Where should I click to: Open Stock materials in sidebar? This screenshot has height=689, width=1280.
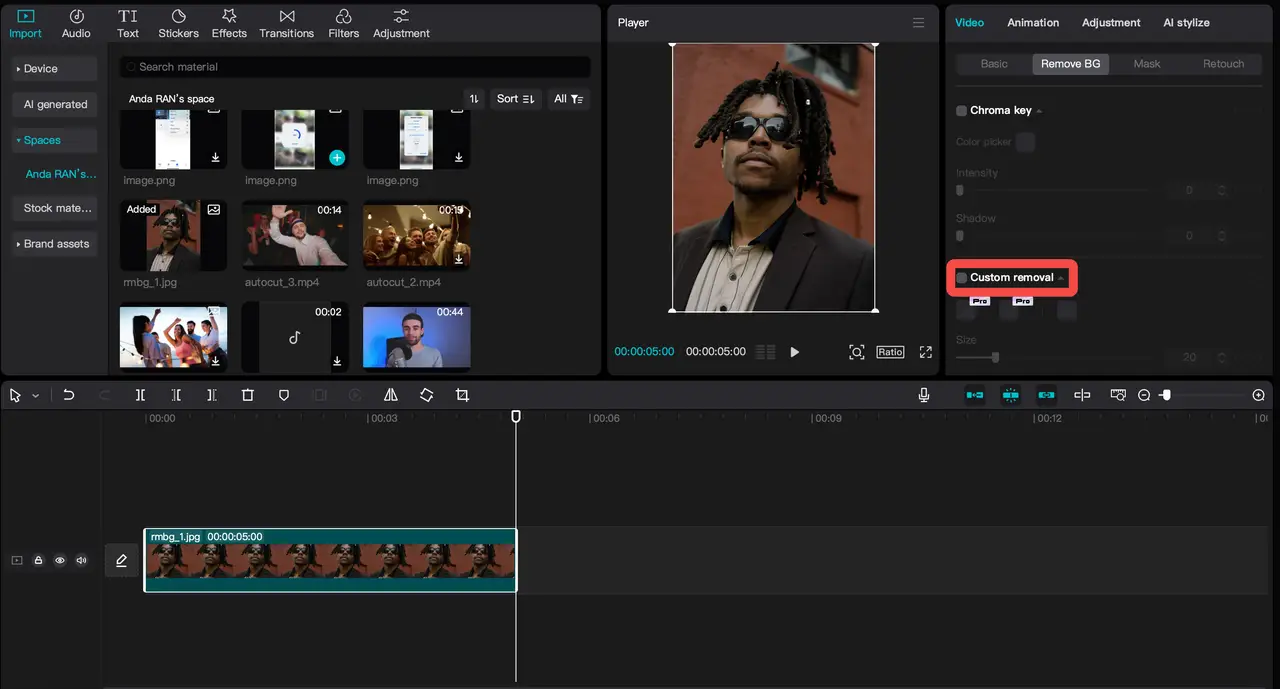55,208
